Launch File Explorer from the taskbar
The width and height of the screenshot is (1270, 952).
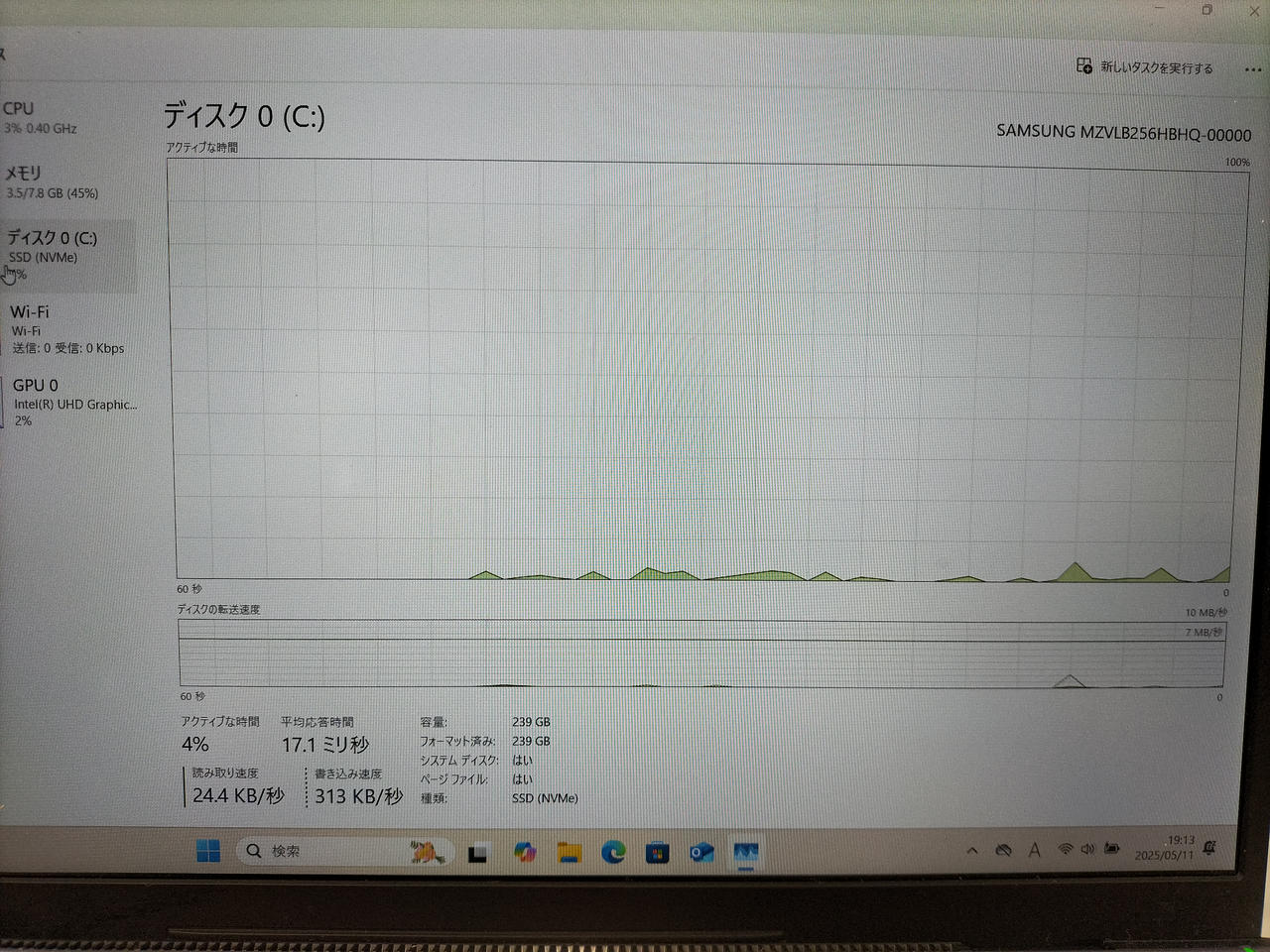(x=569, y=852)
